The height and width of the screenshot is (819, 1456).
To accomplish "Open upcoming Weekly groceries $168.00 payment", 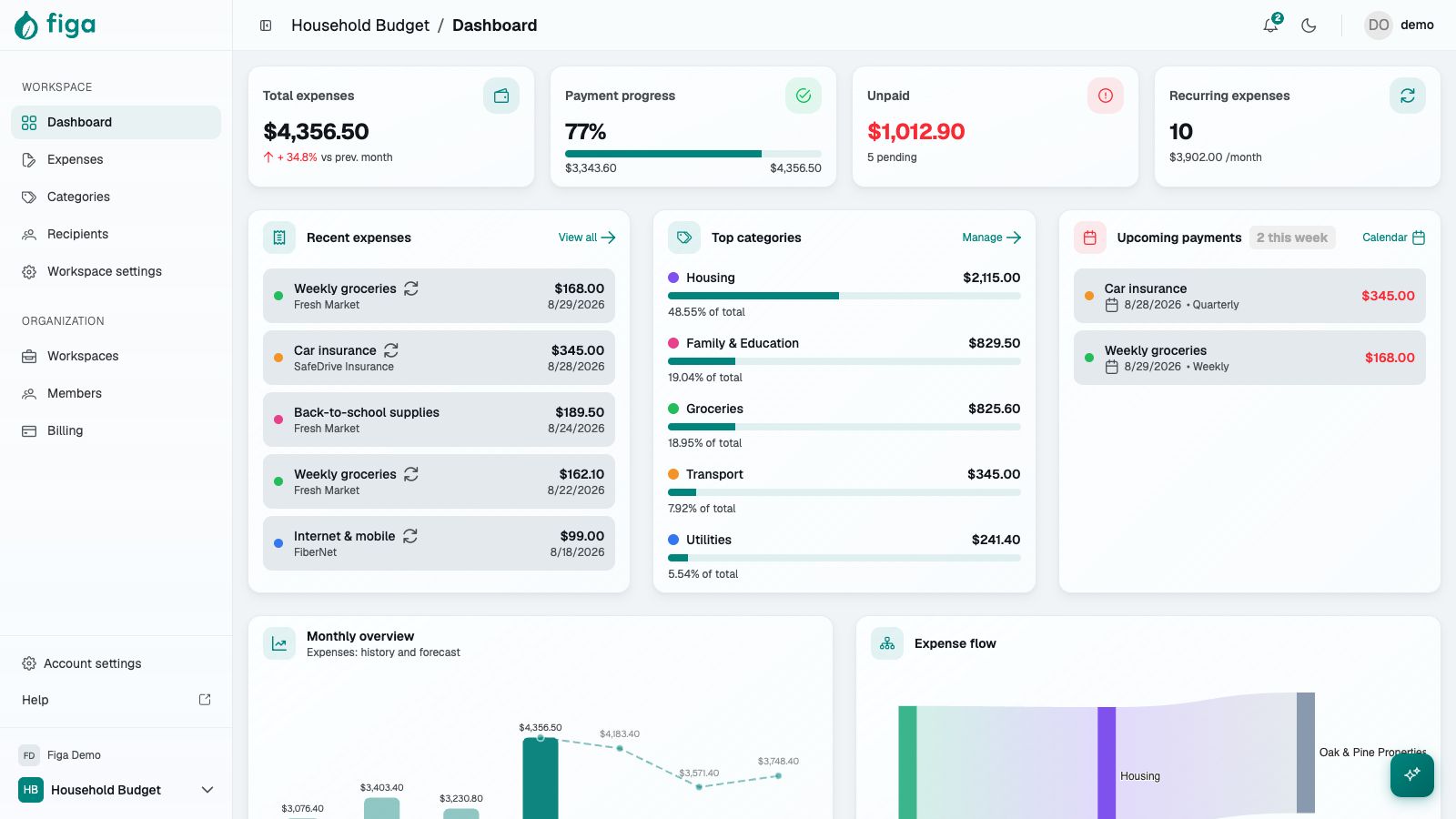I will (x=1249, y=358).
